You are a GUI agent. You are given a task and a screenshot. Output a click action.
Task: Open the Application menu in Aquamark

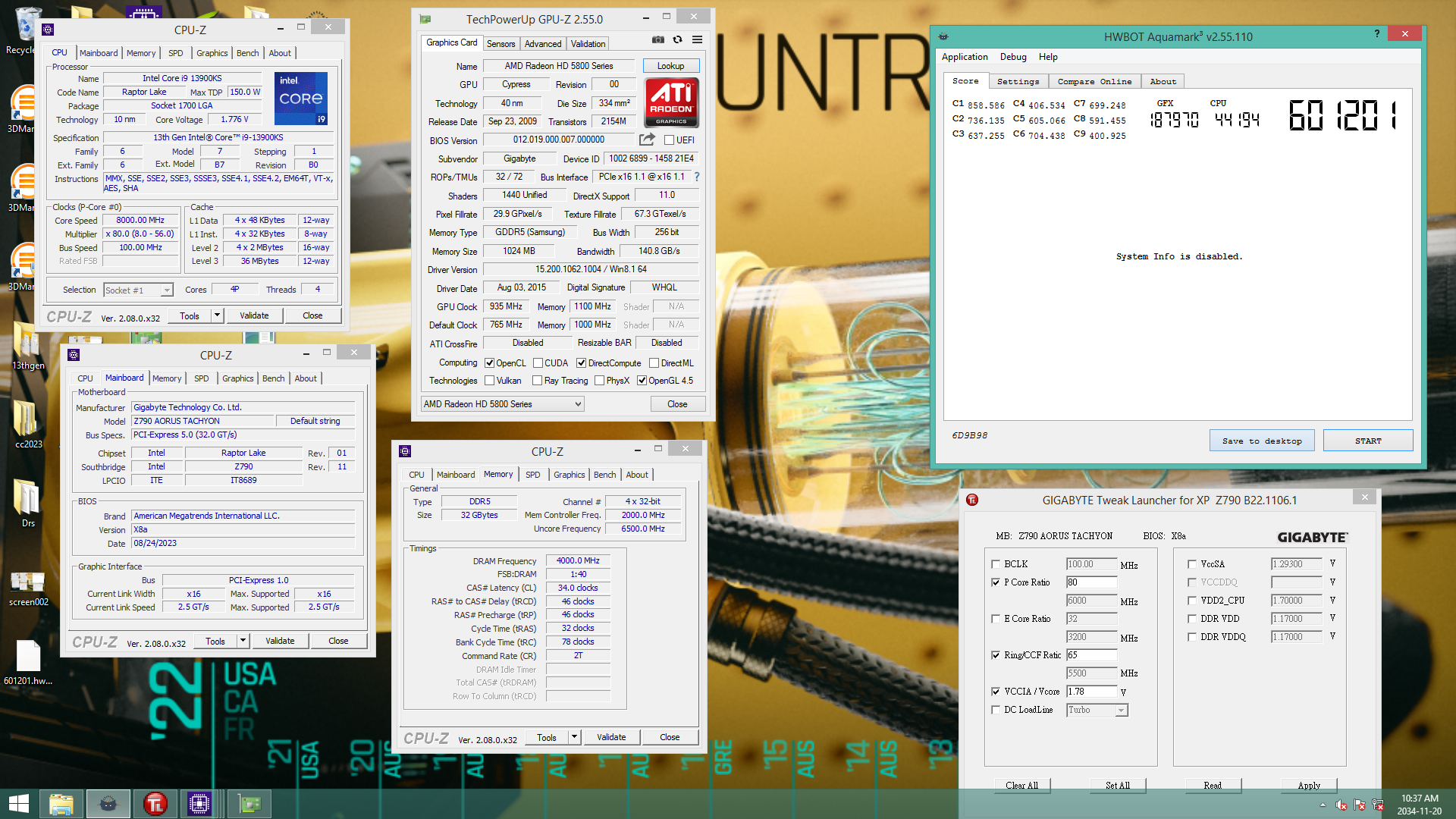tap(965, 57)
